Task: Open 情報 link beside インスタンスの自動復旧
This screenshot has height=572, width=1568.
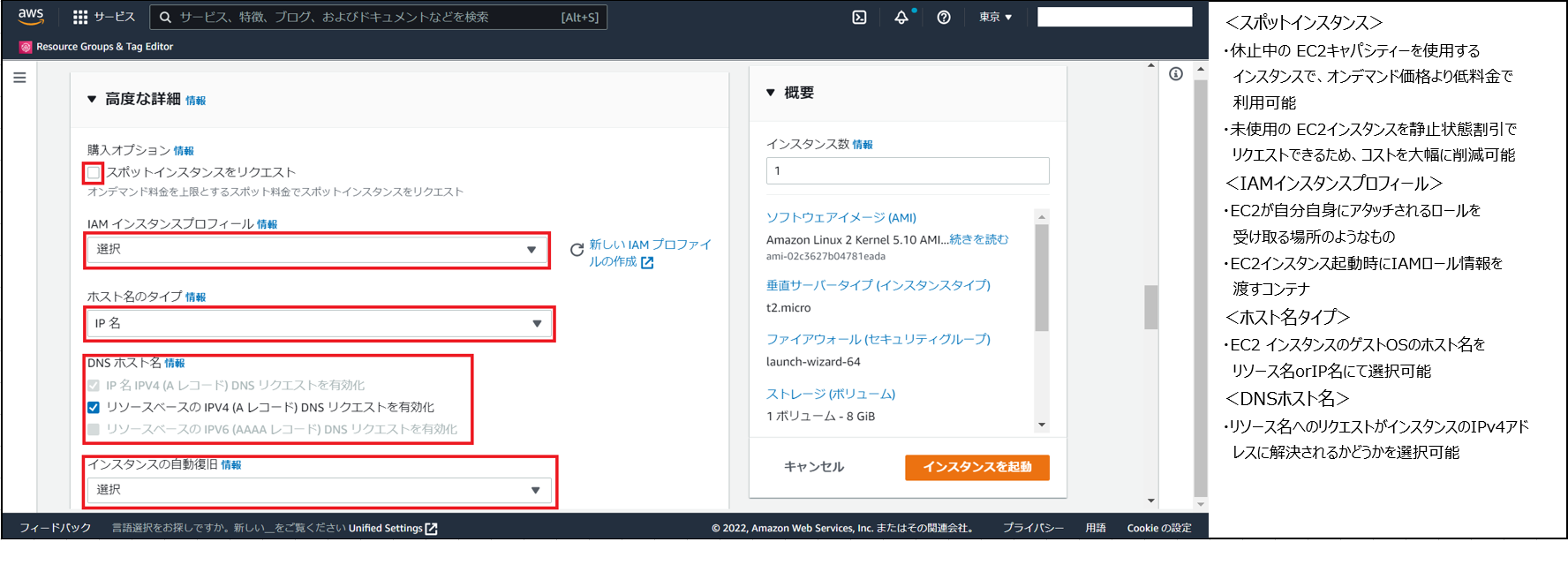Action: click(231, 465)
